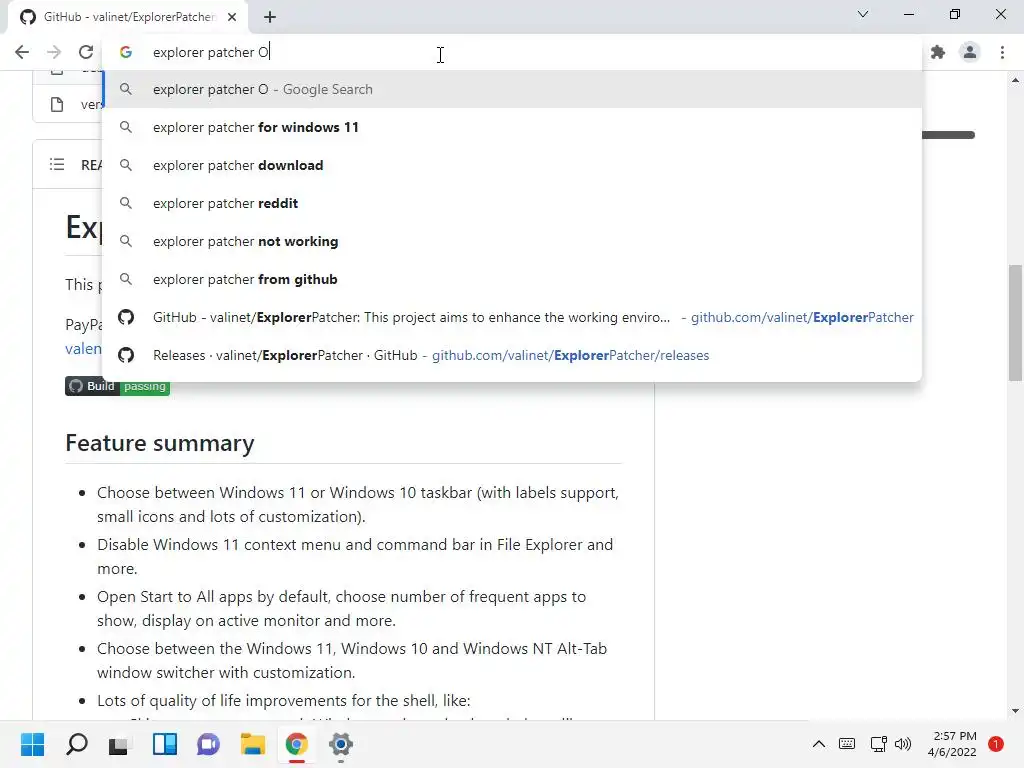Click Chrome icon in taskbar
Image resolution: width=1024 pixels, height=768 pixels.
pos(296,744)
